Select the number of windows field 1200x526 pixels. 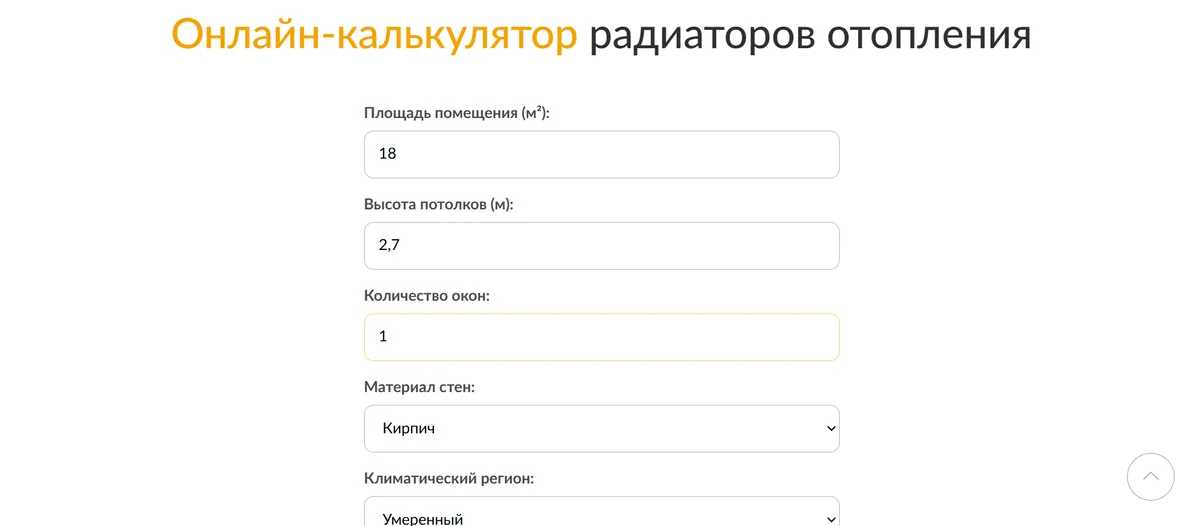601,337
